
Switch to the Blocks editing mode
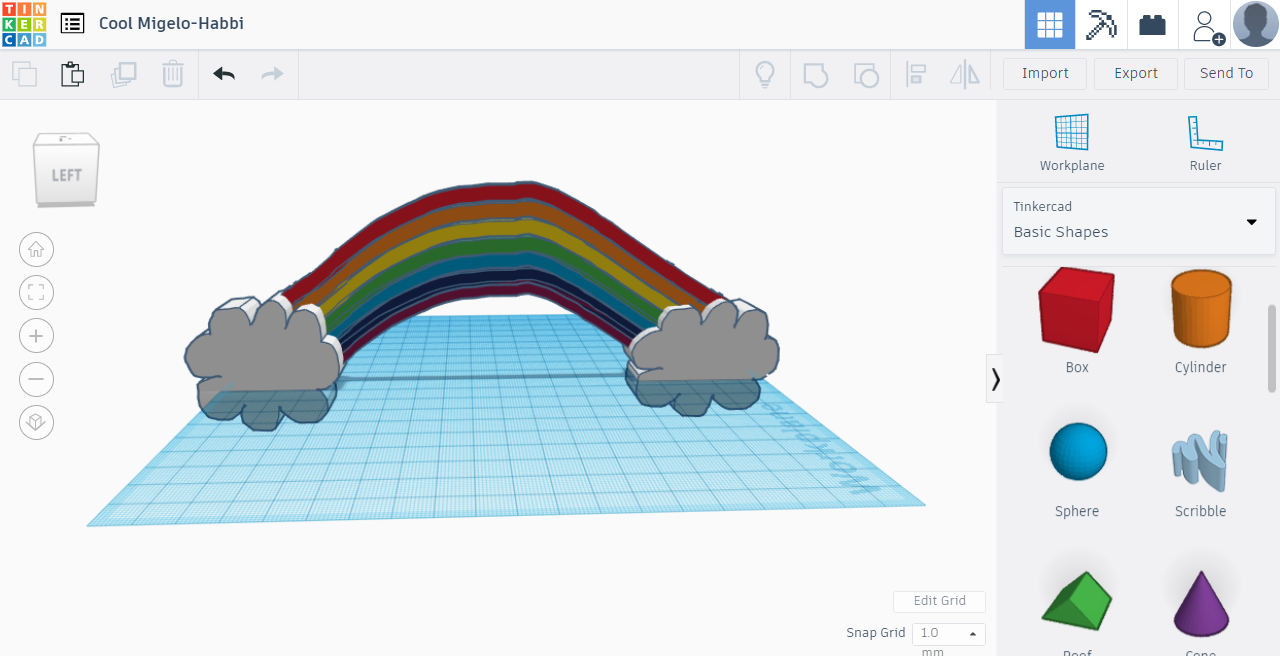(x=1152, y=24)
